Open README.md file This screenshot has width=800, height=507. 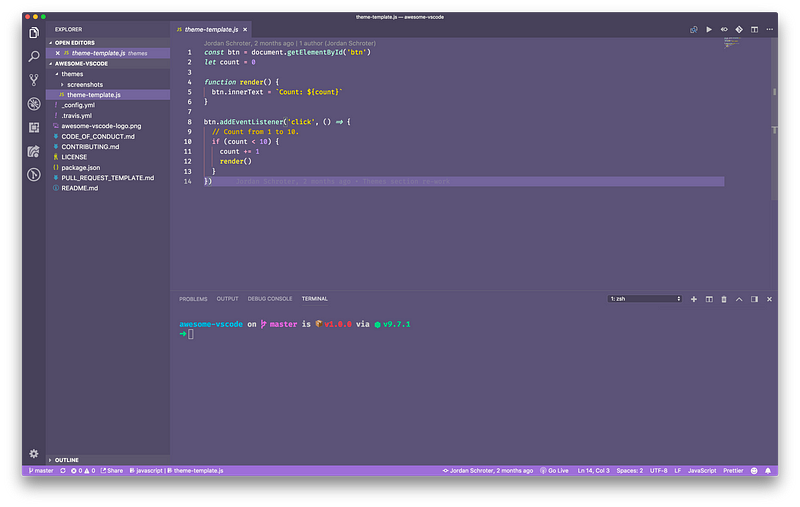click(x=108, y=188)
